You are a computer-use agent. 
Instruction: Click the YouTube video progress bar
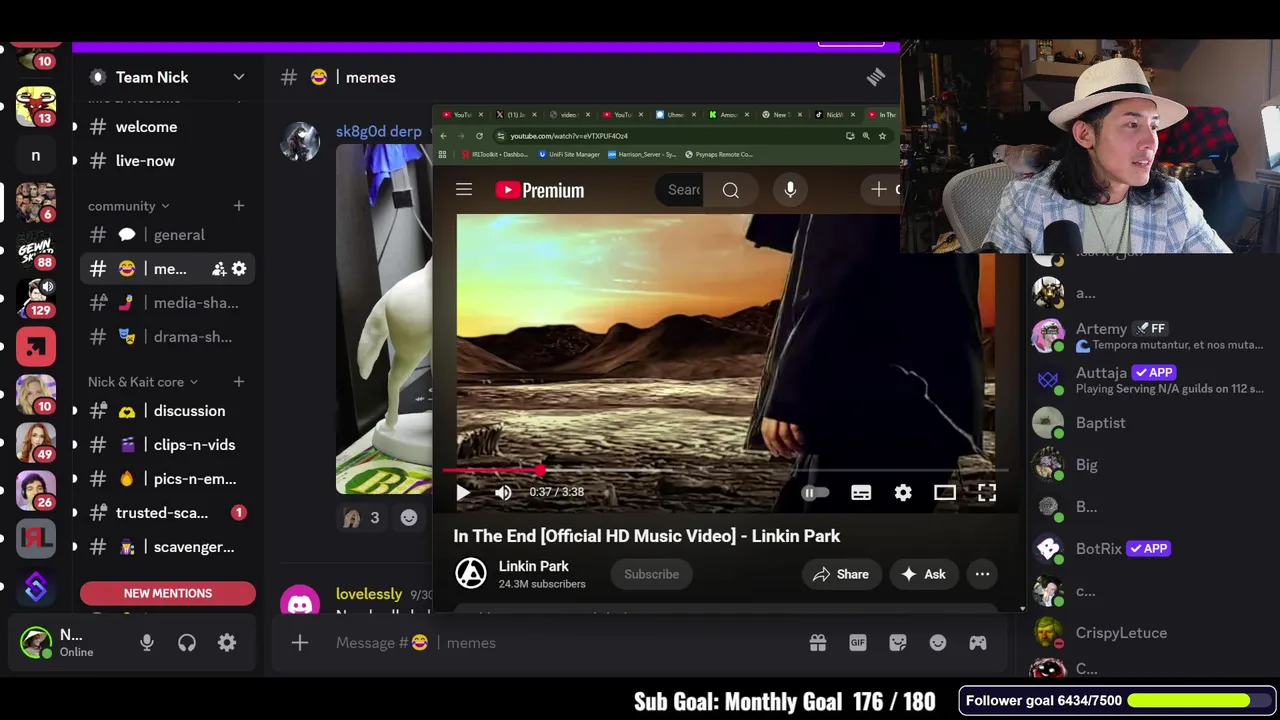tap(724, 469)
